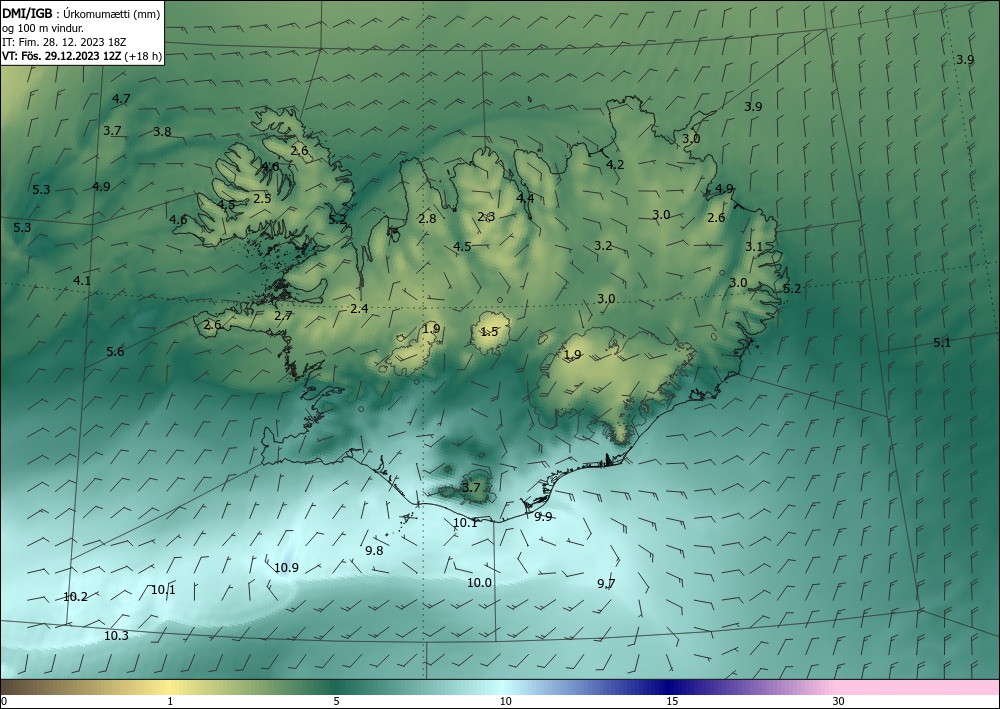Click the '(+18 h)' forecast offset text

(143, 56)
